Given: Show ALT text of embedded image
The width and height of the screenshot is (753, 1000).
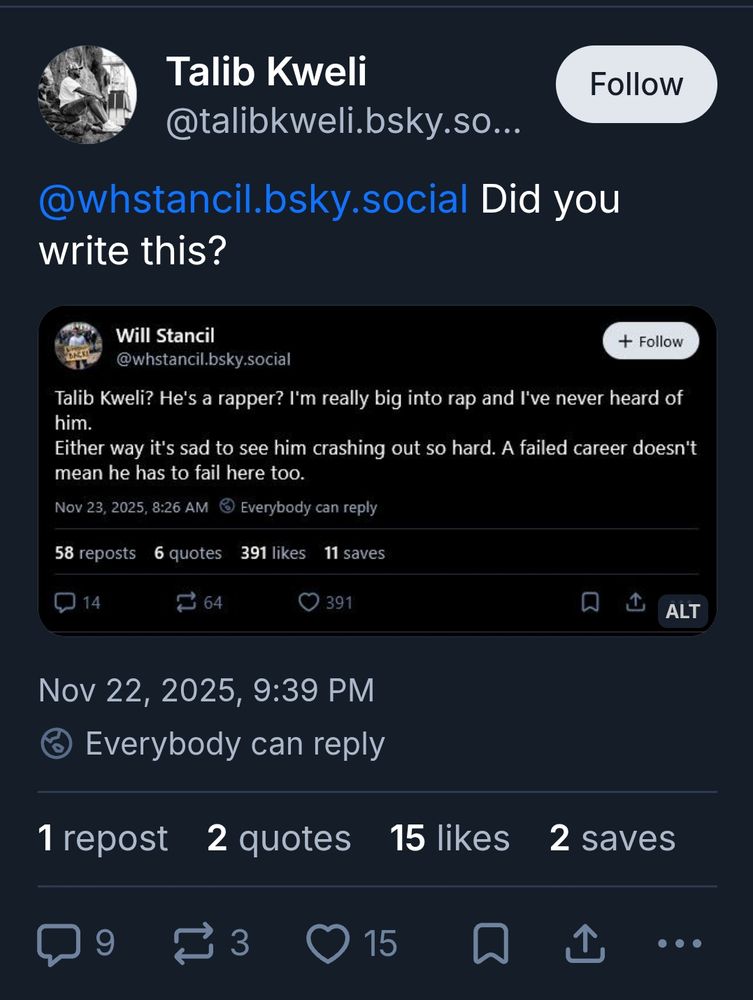Looking at the screenshot, I should pyautogui.click(x=682, y=610).
